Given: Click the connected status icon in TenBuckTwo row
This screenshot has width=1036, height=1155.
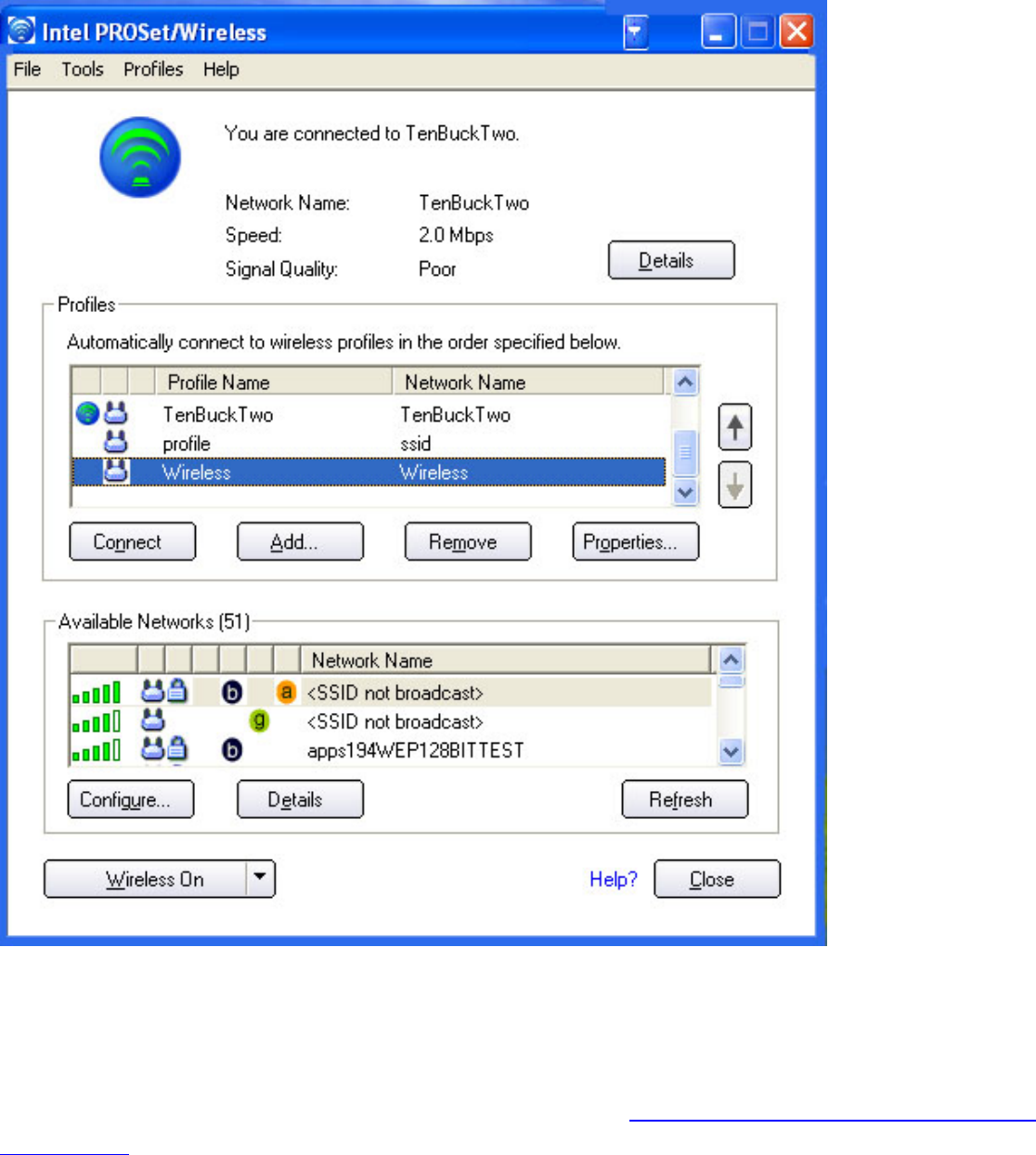Looking at the screenshot, I should point(87,413).
